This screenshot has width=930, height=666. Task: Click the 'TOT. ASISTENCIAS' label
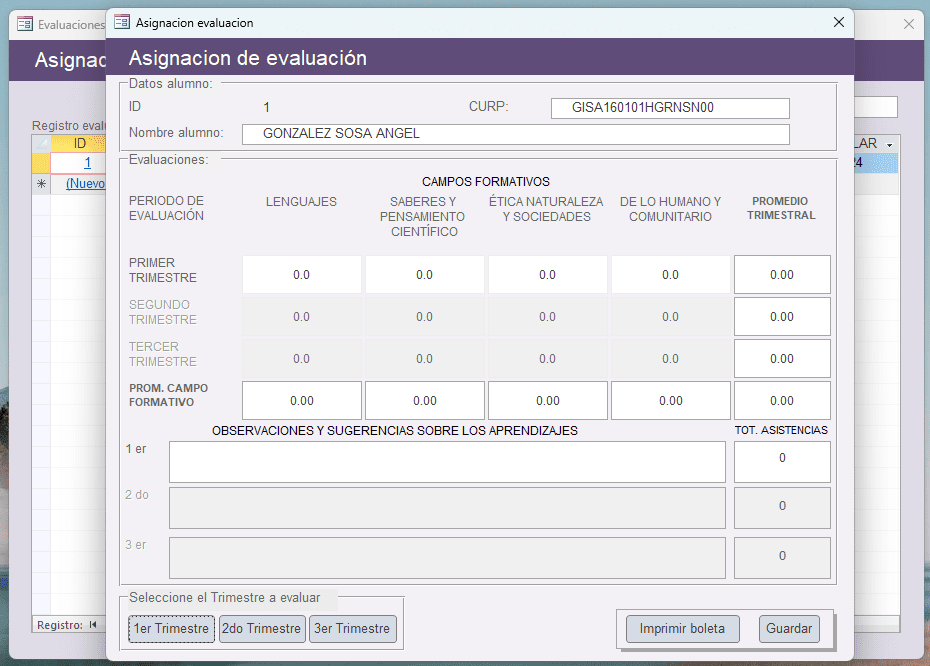coord(781,430)
